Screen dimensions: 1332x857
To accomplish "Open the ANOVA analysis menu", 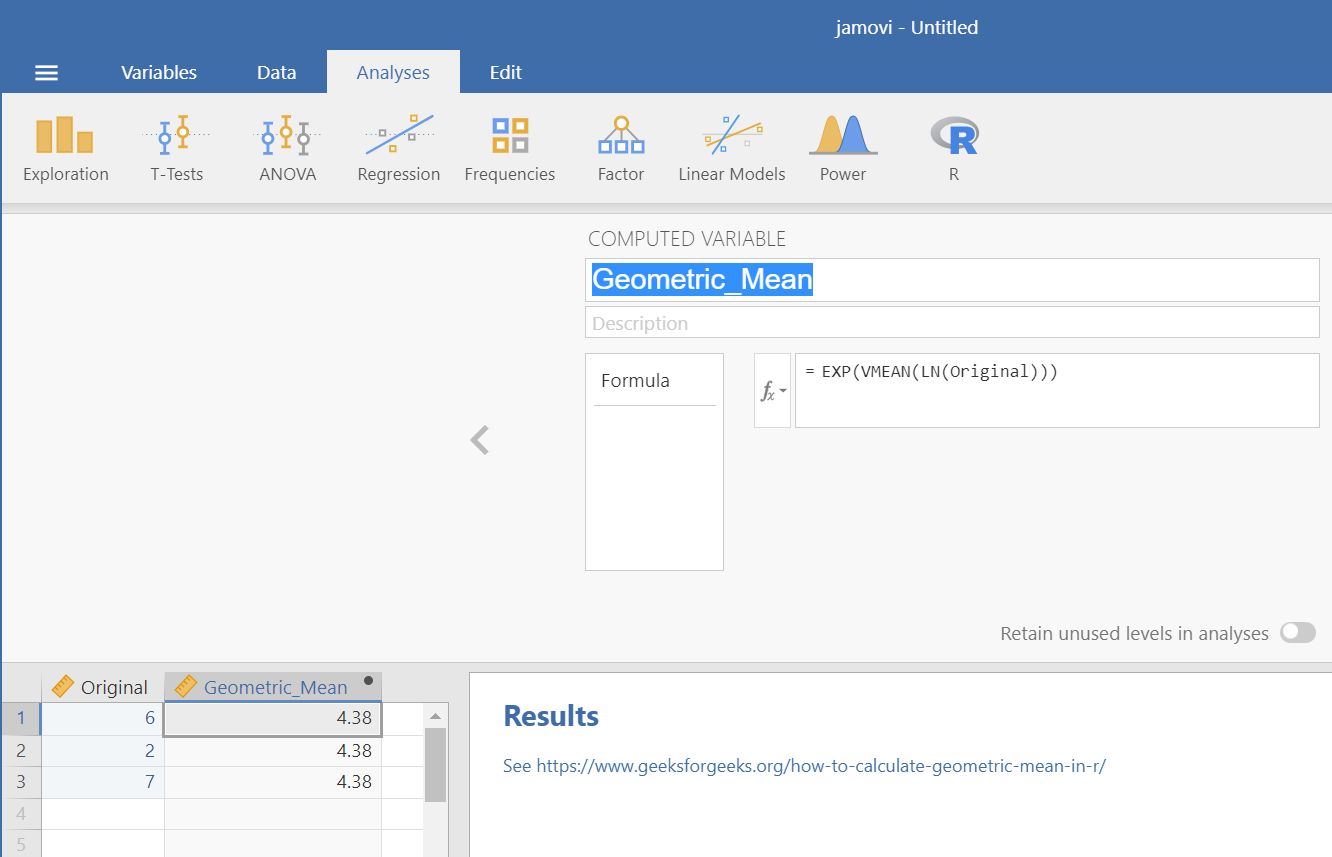I will point(287,149).
